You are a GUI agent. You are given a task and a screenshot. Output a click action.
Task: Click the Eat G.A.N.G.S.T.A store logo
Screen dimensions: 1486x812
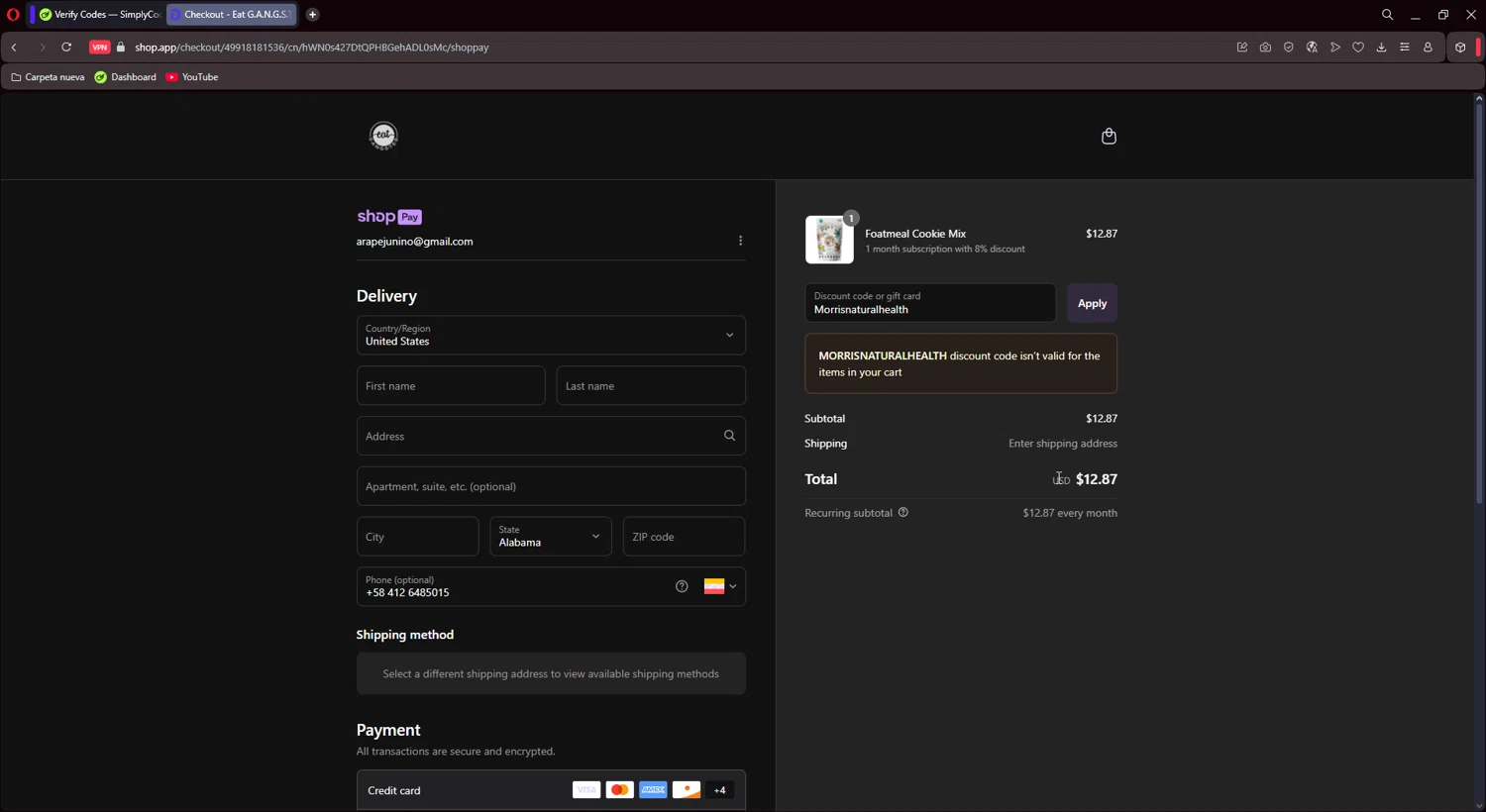tap(383, 136)
